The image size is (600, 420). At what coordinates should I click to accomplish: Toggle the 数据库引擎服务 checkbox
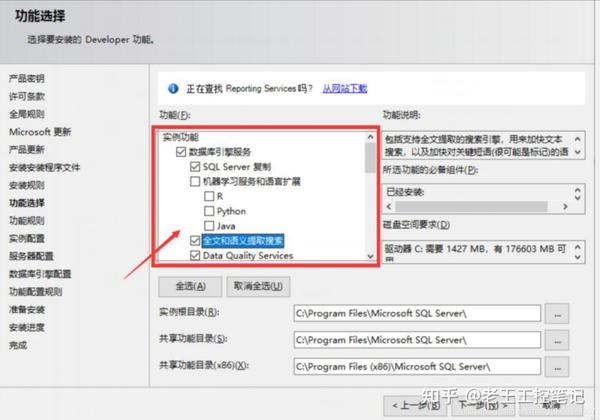point(181,152)
